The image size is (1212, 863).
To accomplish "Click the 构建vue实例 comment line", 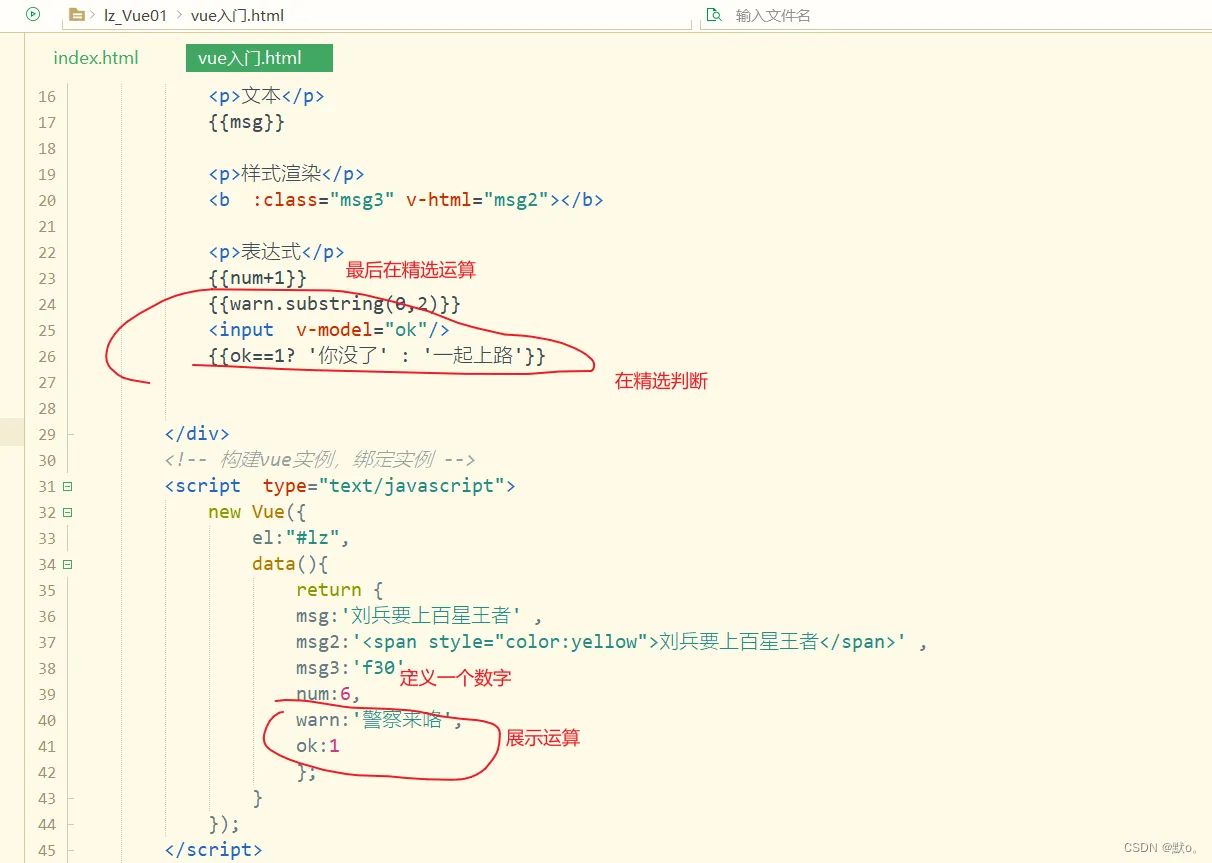I will point(320,460).
